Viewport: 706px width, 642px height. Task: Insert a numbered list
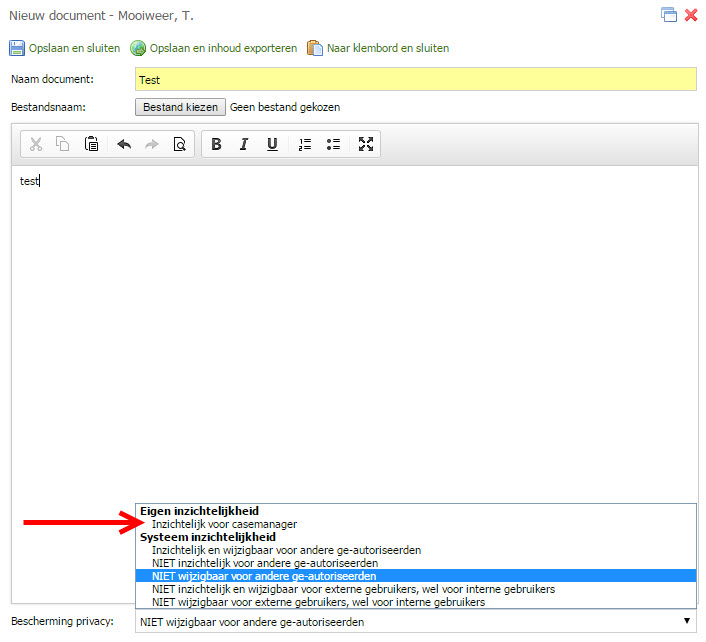[305, 144]
